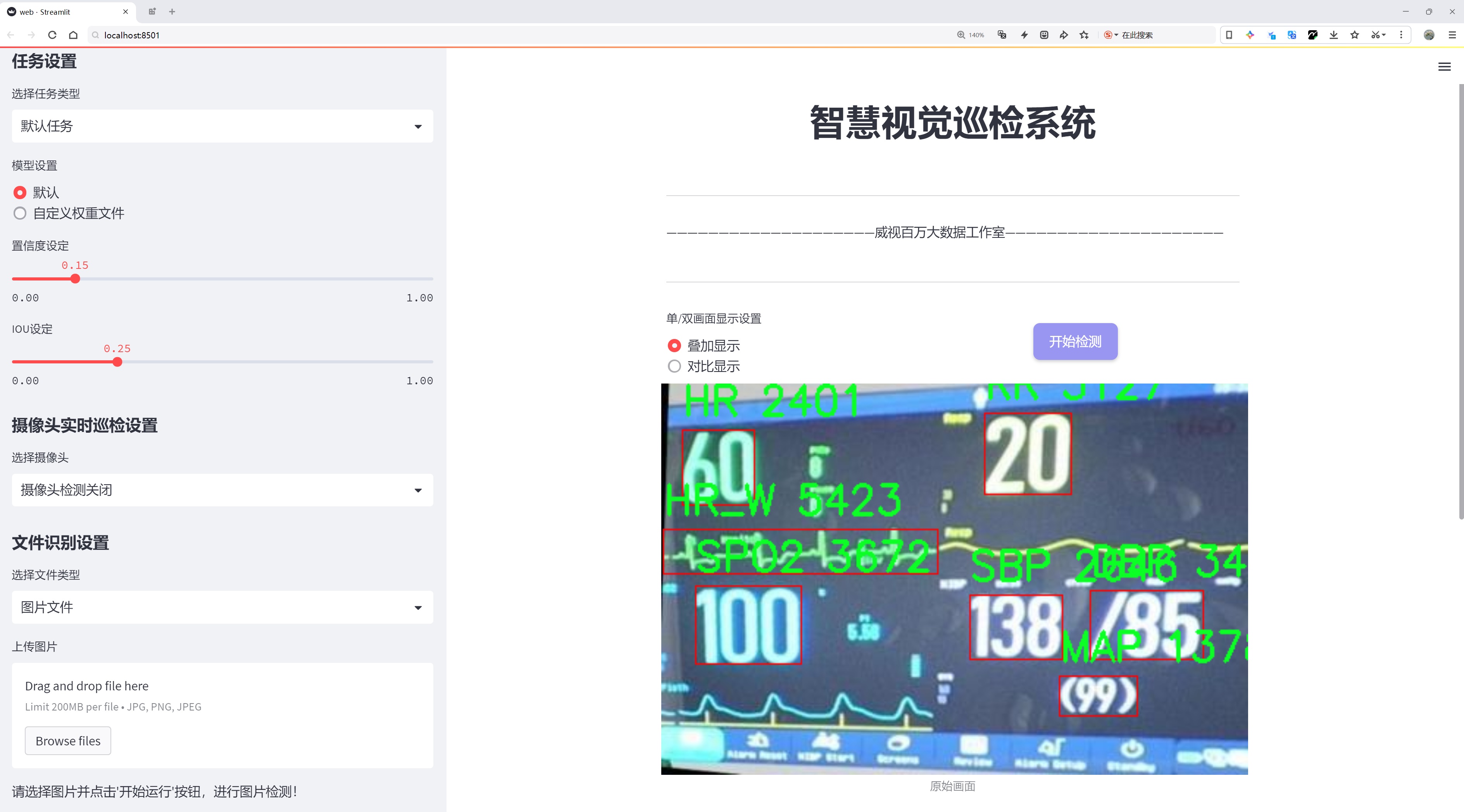
Task: Click the user profile avatar
Action: 1429,35
